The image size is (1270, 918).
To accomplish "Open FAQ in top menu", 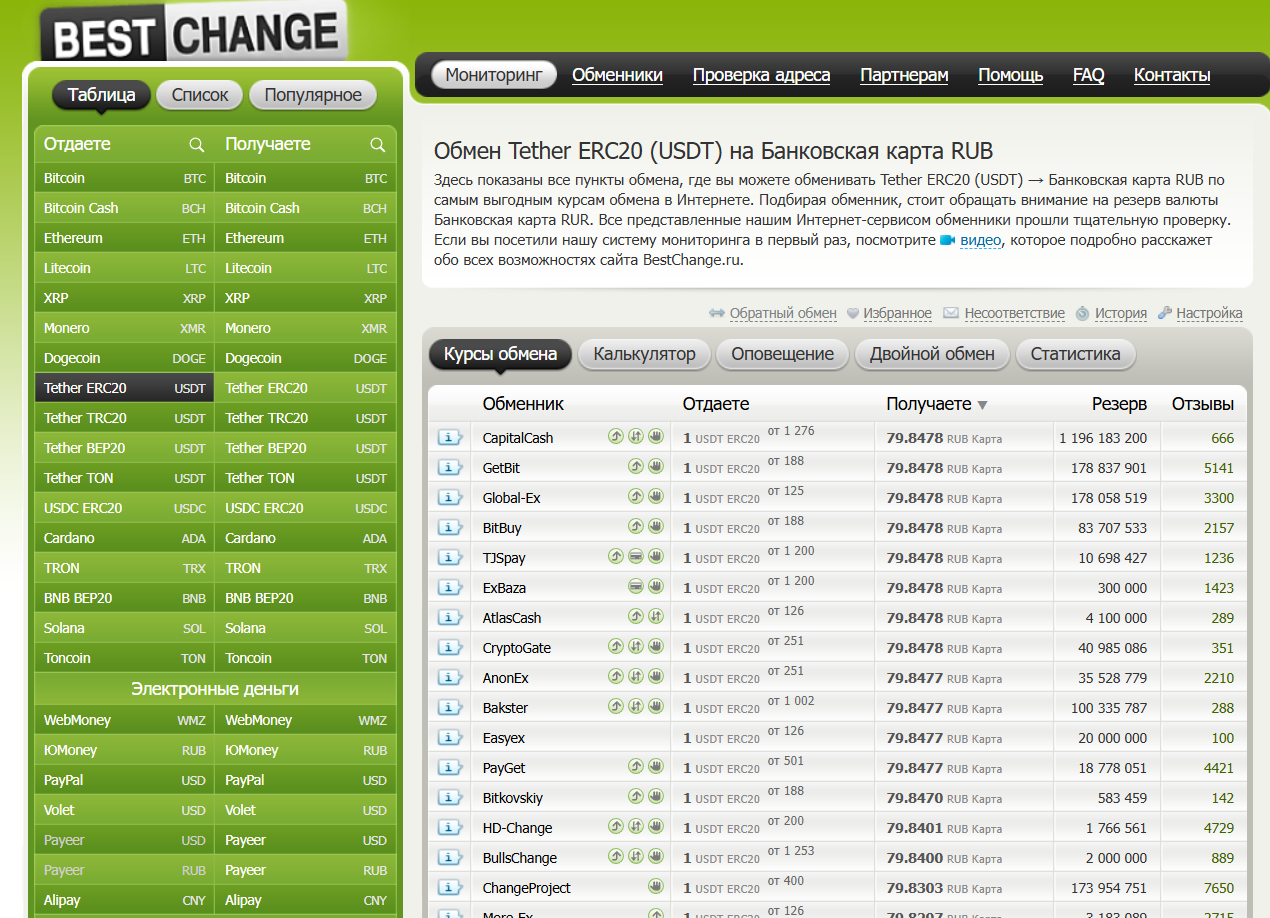I will point(1088,75).
